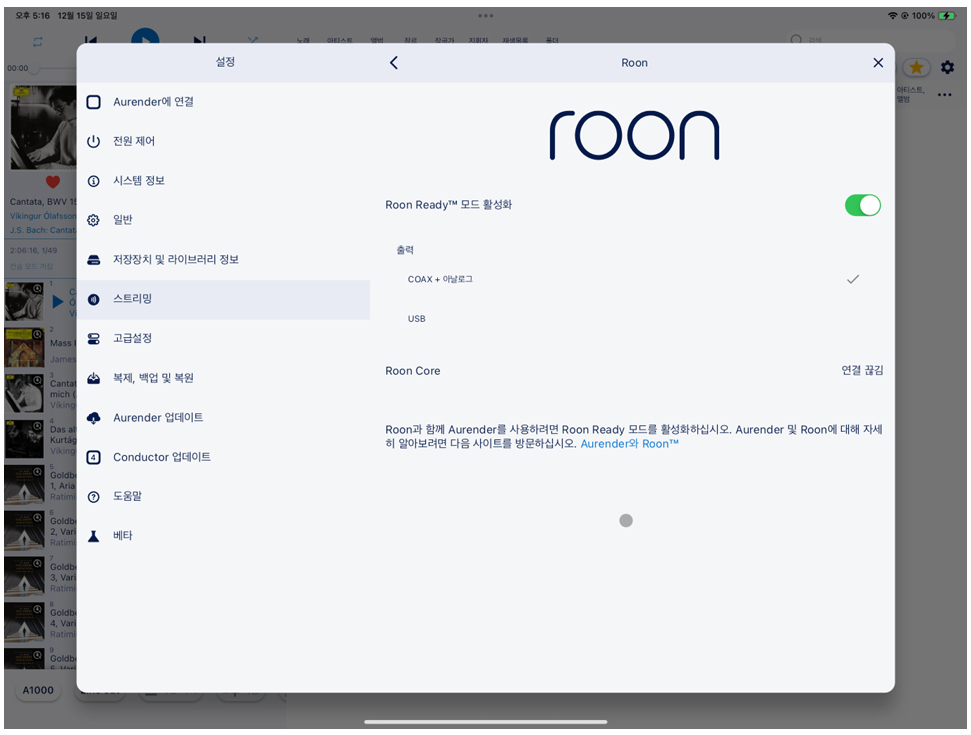Open 시스템 정보 section

pos(224,181)
